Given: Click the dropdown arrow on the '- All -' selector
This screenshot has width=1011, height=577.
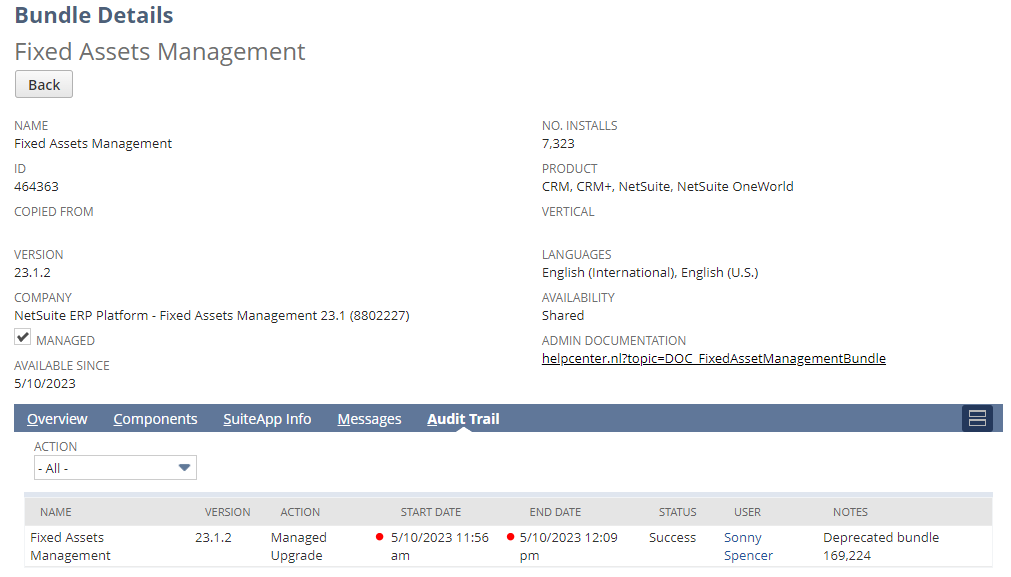Looking at the screenshot, I should tap(184, 467).
